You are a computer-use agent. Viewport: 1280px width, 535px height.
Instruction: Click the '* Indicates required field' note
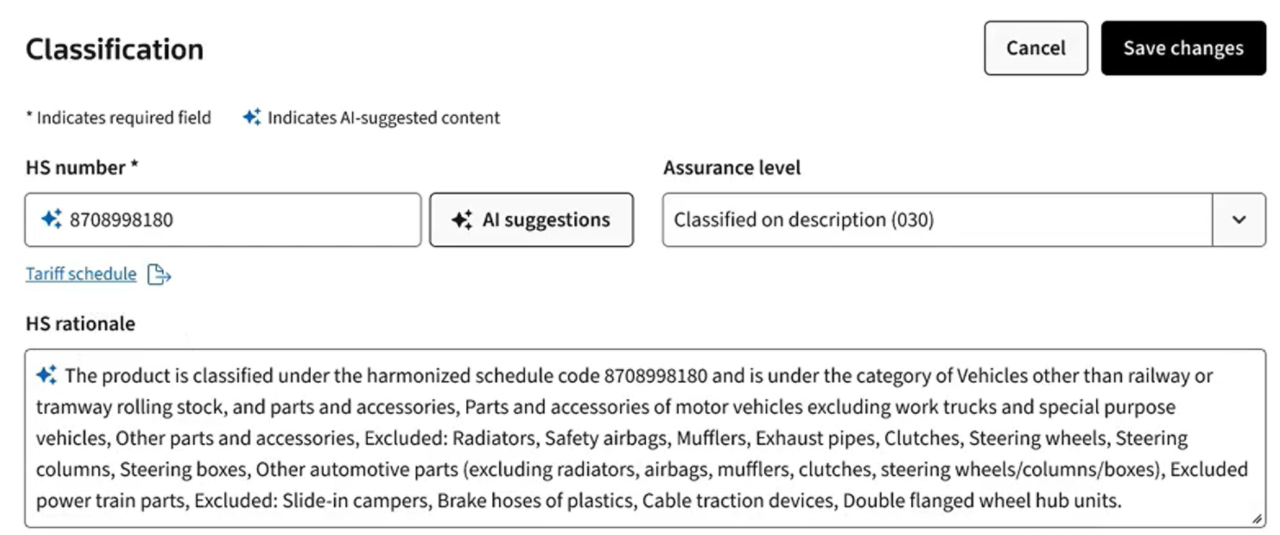coord(118,118)
